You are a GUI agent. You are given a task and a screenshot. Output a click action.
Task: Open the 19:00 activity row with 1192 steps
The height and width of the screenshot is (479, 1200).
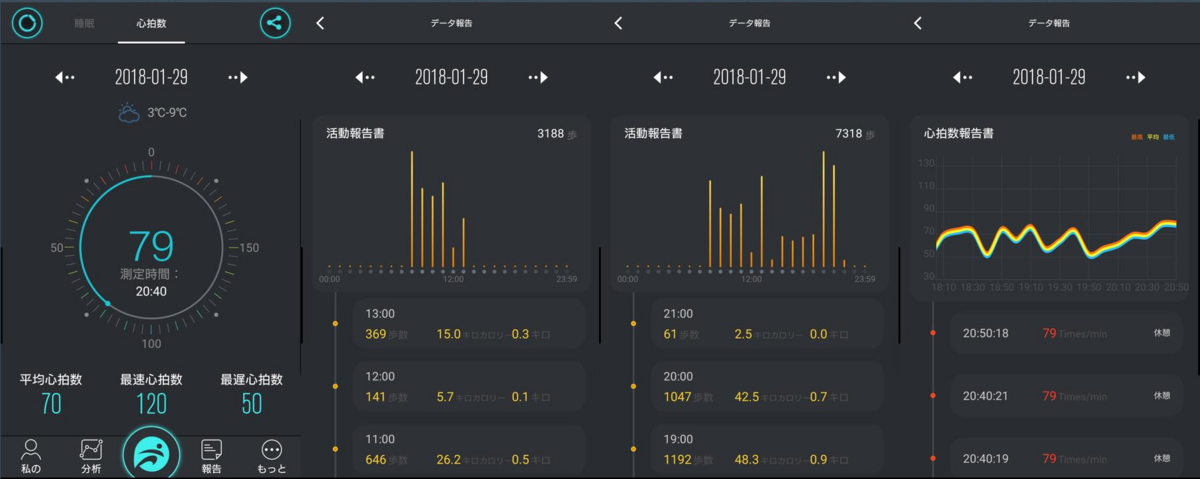click(x=766, y=449)
